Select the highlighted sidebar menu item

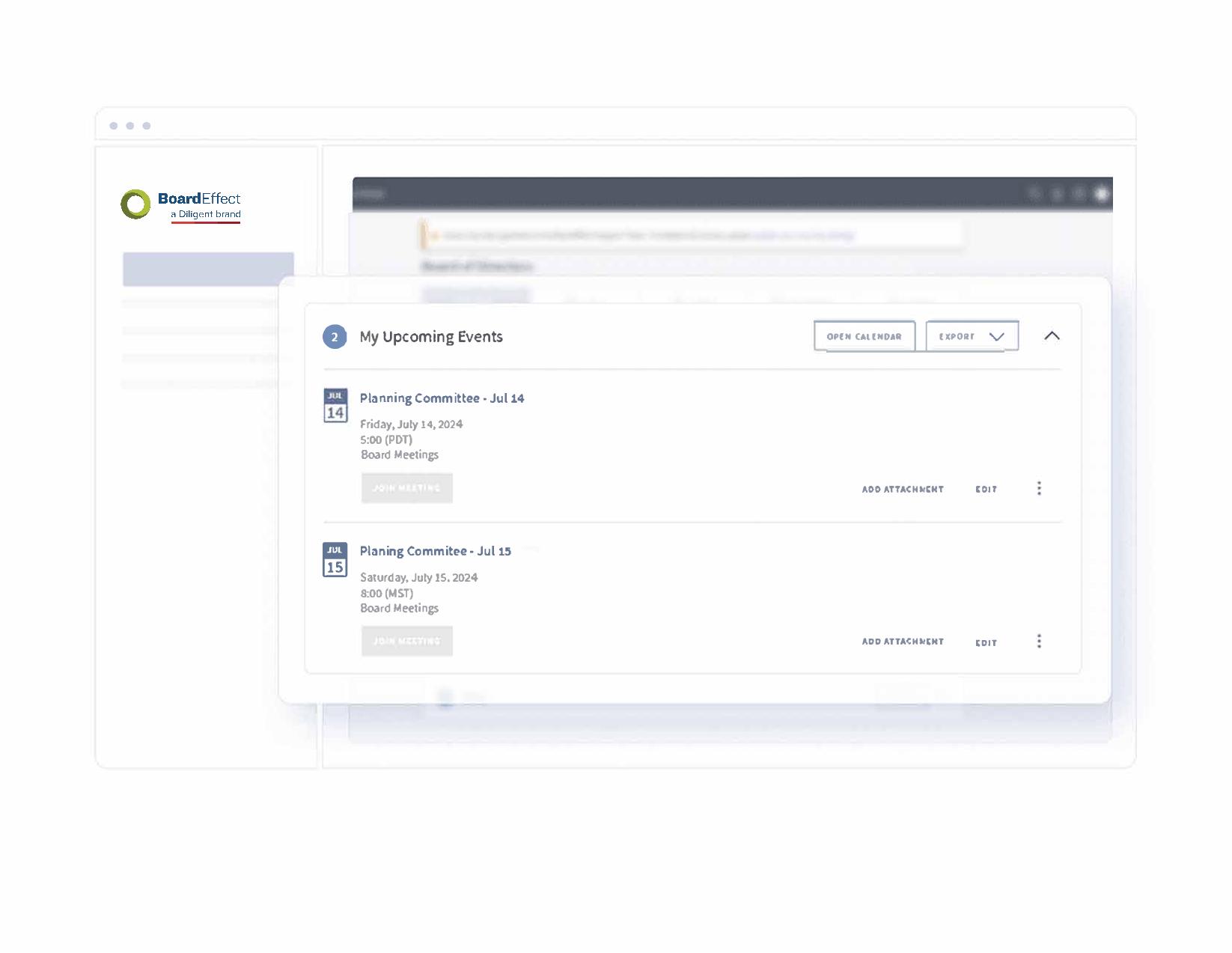coord(208,269)
